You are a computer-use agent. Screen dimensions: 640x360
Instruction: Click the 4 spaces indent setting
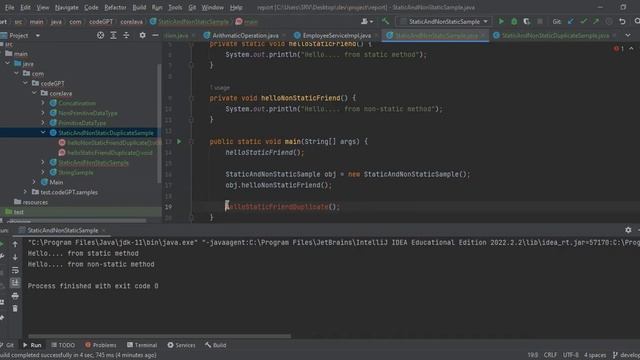click(x=595, y=355)
